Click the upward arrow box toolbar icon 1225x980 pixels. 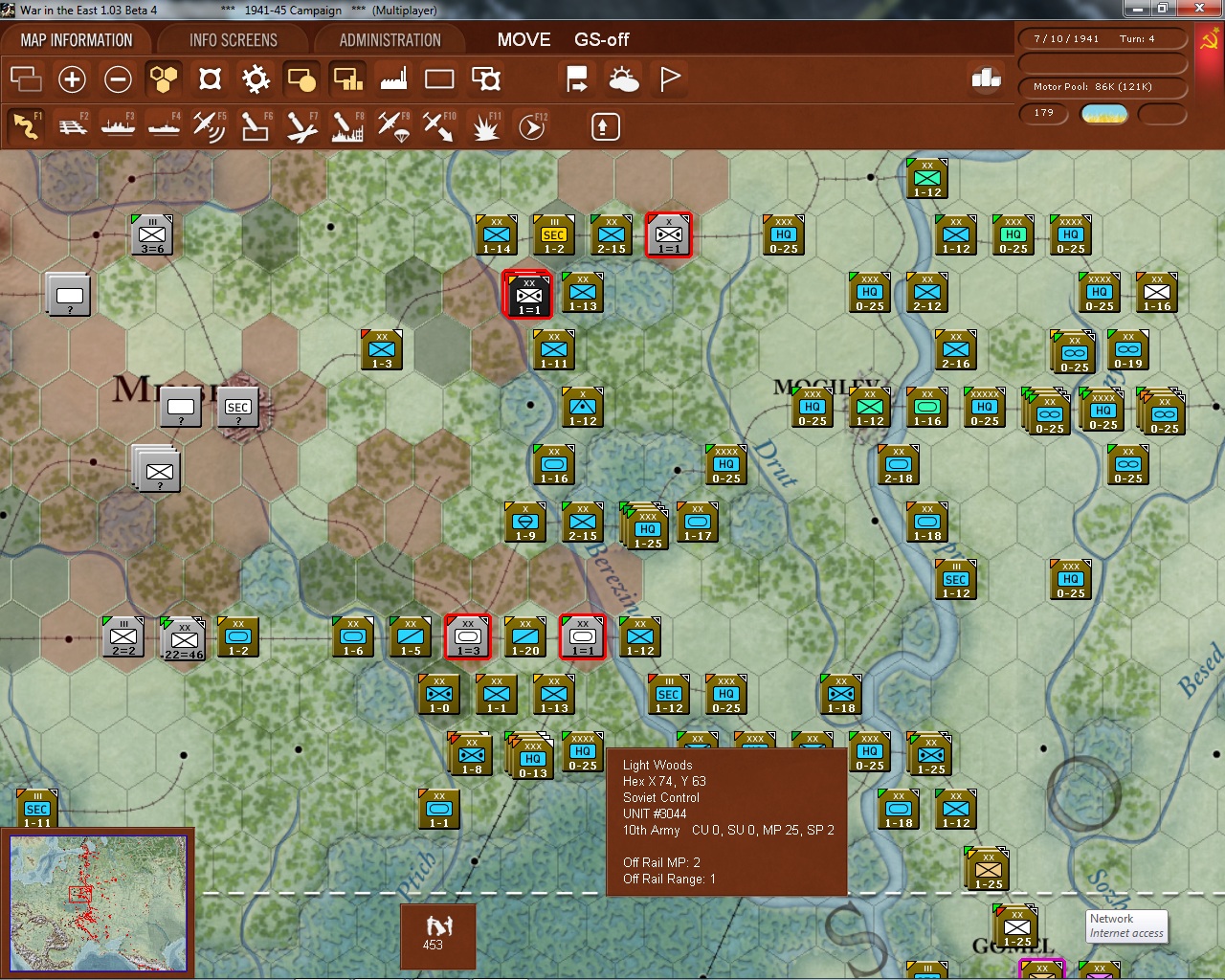tap(605, 126)
